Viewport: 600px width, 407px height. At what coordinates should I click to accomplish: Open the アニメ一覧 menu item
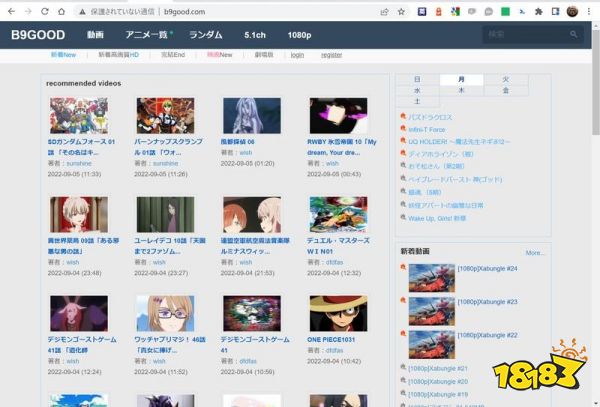click(147, 35)
